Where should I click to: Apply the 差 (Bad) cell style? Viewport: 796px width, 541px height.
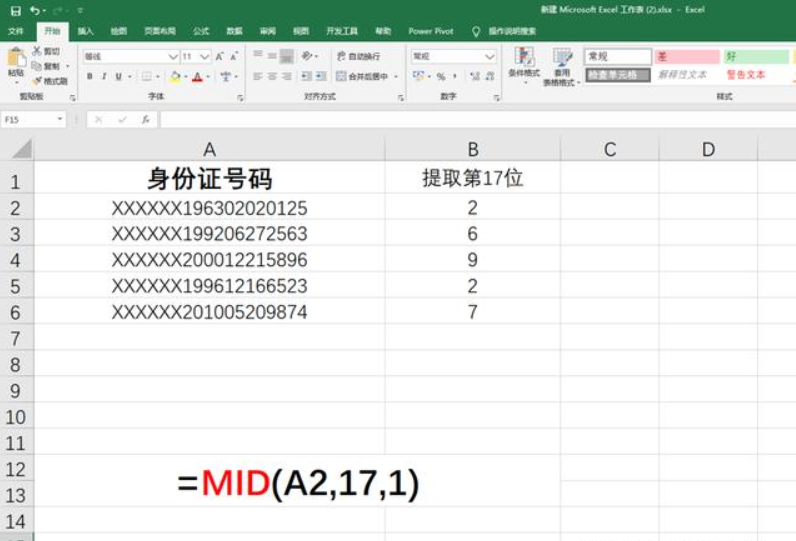coord(687,56)
